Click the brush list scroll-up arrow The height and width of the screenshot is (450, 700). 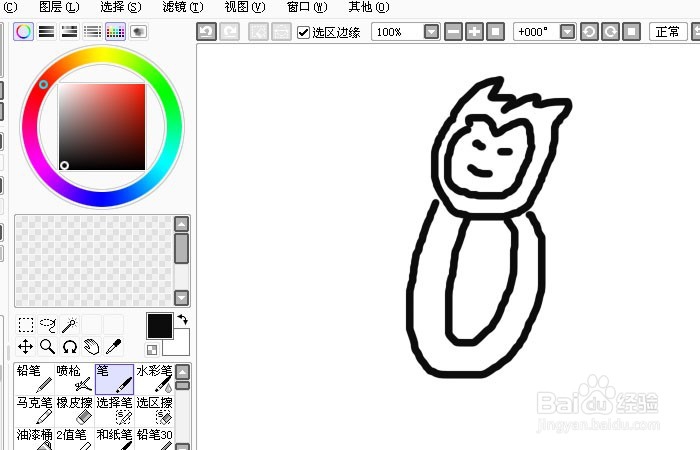tap(183, 371)
